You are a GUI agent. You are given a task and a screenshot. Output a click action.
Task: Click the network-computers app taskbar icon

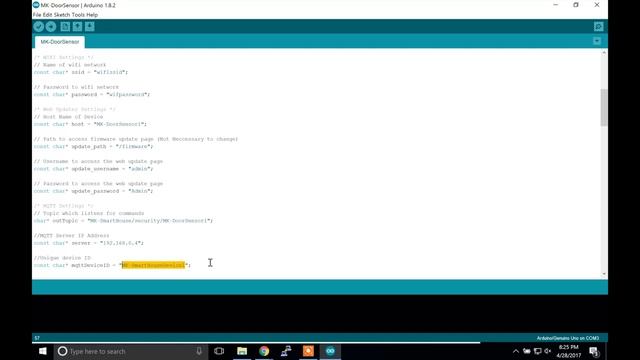pyautogui.click(x=286, y=351)
